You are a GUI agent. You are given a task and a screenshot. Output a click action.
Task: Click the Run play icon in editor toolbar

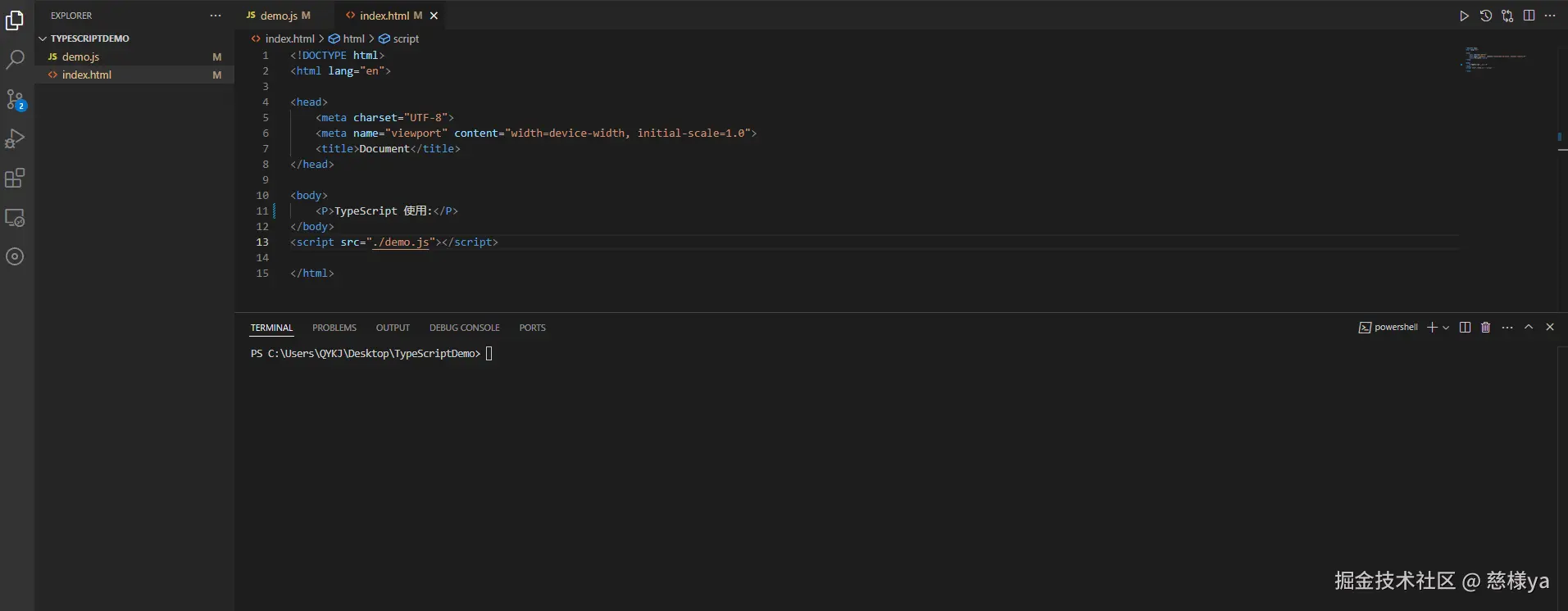click(1464, 16)
